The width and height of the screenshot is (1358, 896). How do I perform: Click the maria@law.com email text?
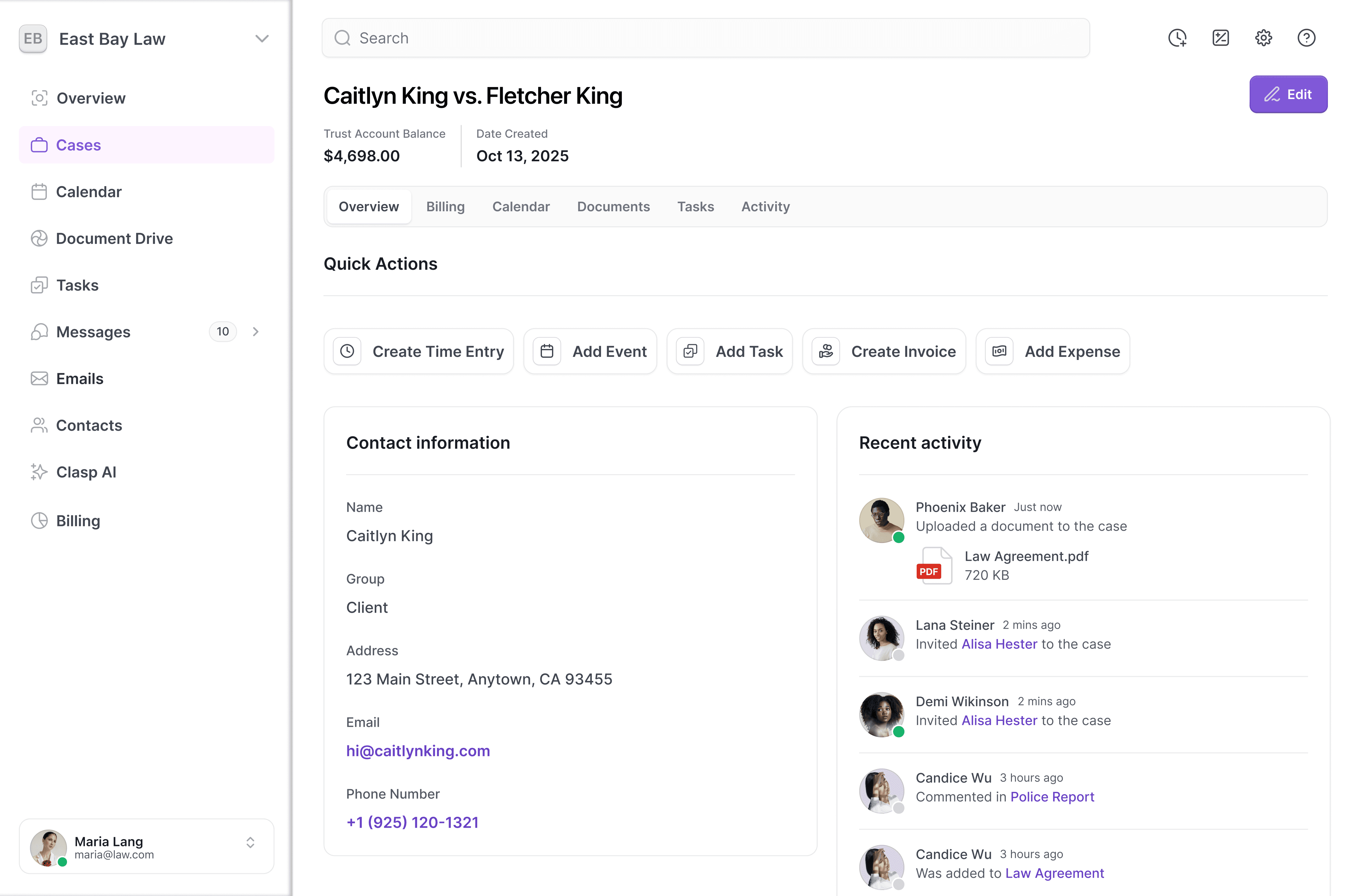coord(114,855)
